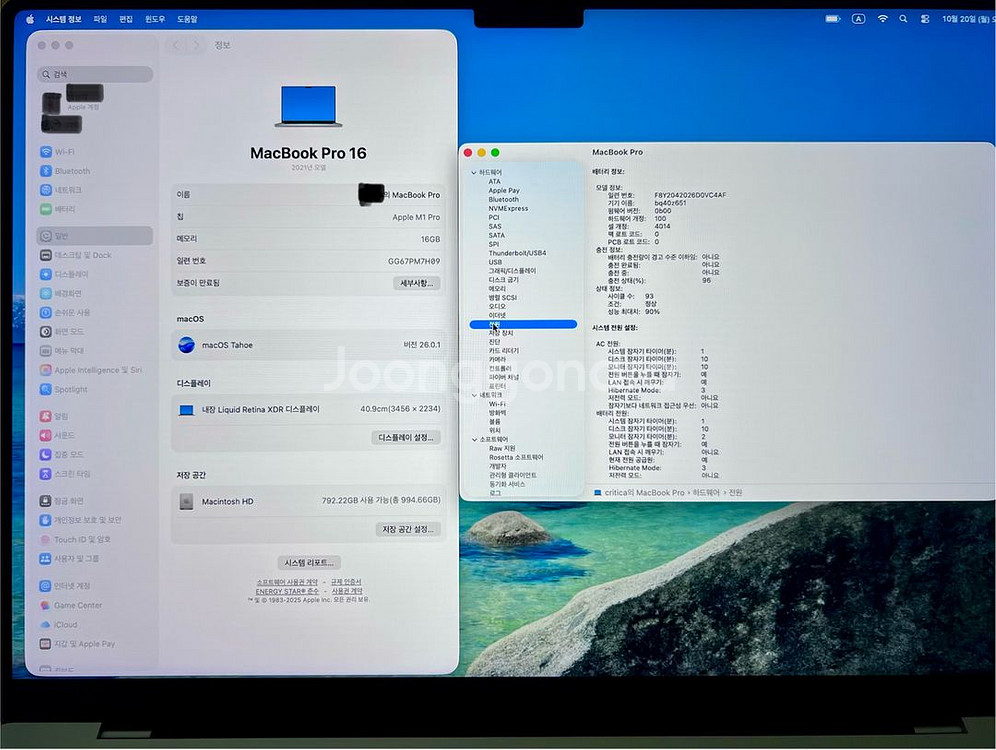Click the battery status icon in menu bar
This screenshot has height=750, width=996.
point(832,19)
